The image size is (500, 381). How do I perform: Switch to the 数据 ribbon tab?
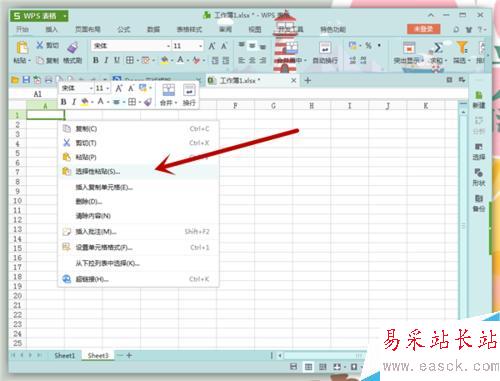(x=153, y=29)
